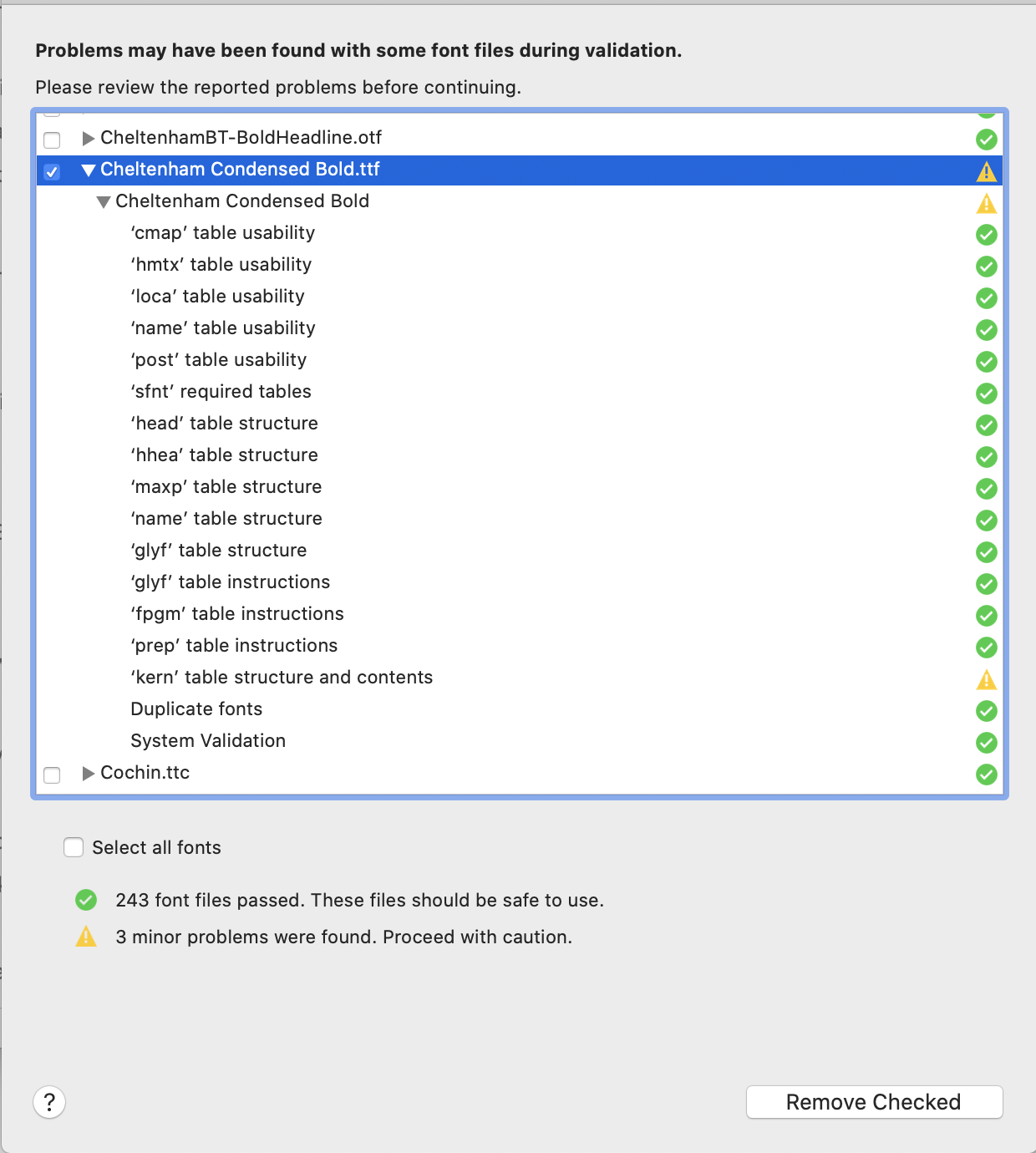Uncheck the Cheltenham Condensed Bold.ttf checkbox
This screenshot has width=1036, height=1153.
point(52,171)
